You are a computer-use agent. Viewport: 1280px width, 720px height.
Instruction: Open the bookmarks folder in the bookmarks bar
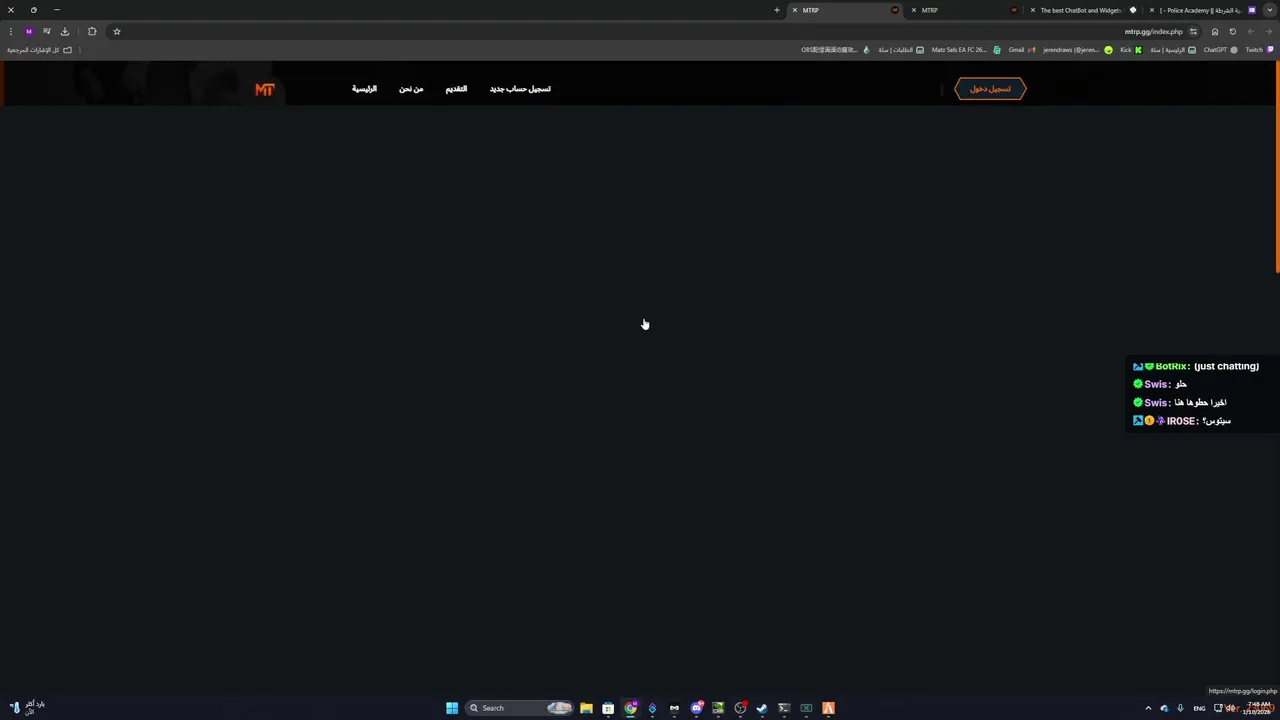(40, 50)
